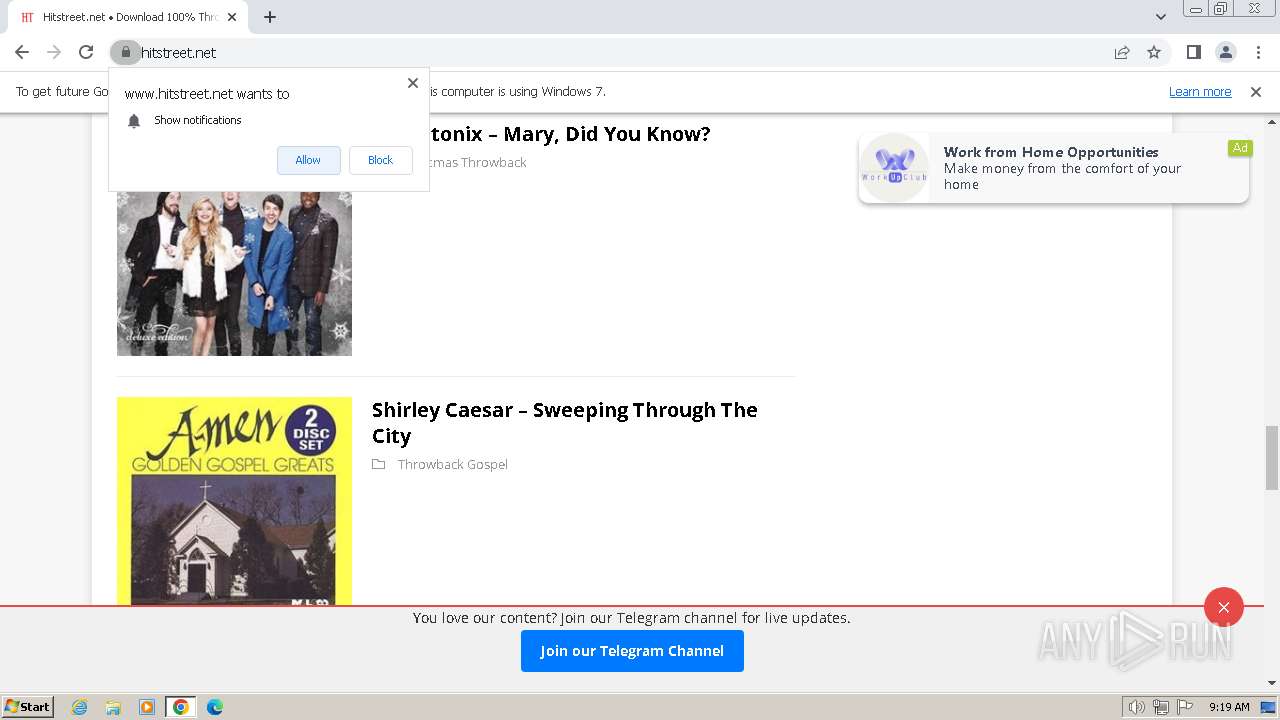
Task: Open the network tray icon
Action: 1161,707
